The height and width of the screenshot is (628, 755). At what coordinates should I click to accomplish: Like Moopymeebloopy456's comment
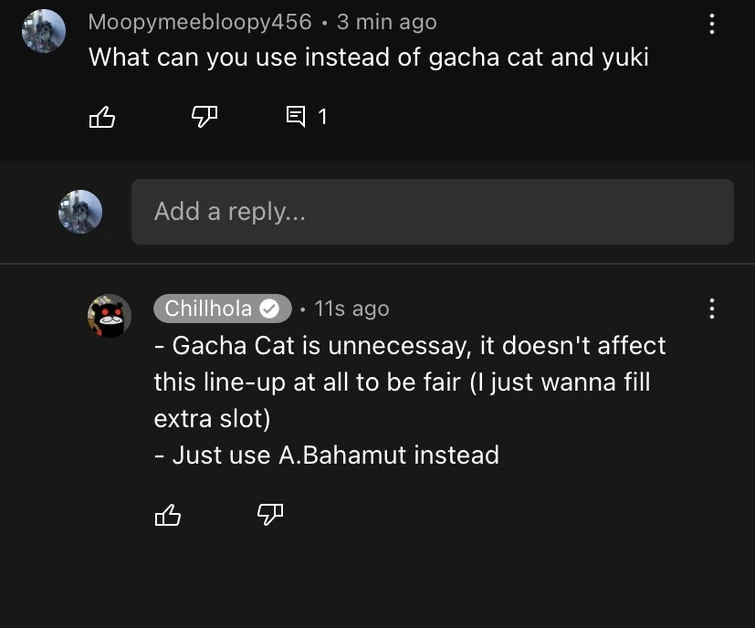pyautogui.click(x=102, y=118)
